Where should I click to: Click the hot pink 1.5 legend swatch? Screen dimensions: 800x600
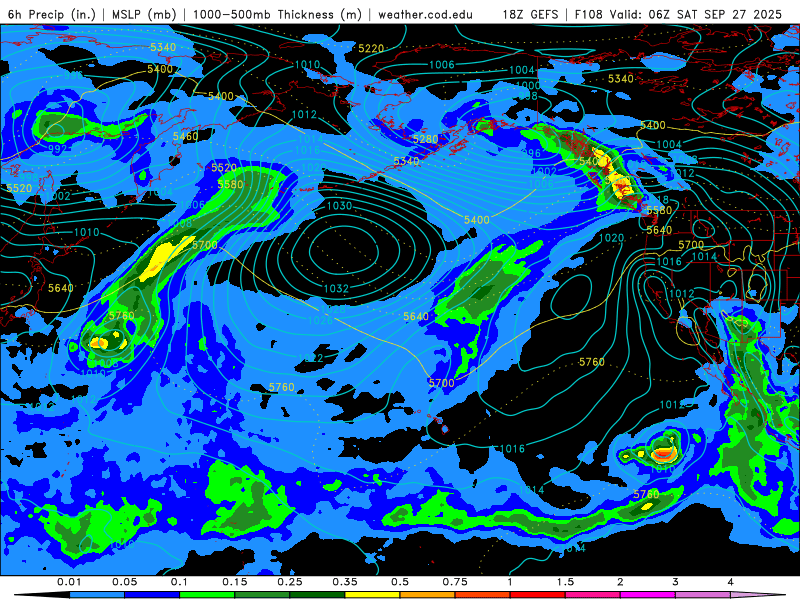point(593,595)
